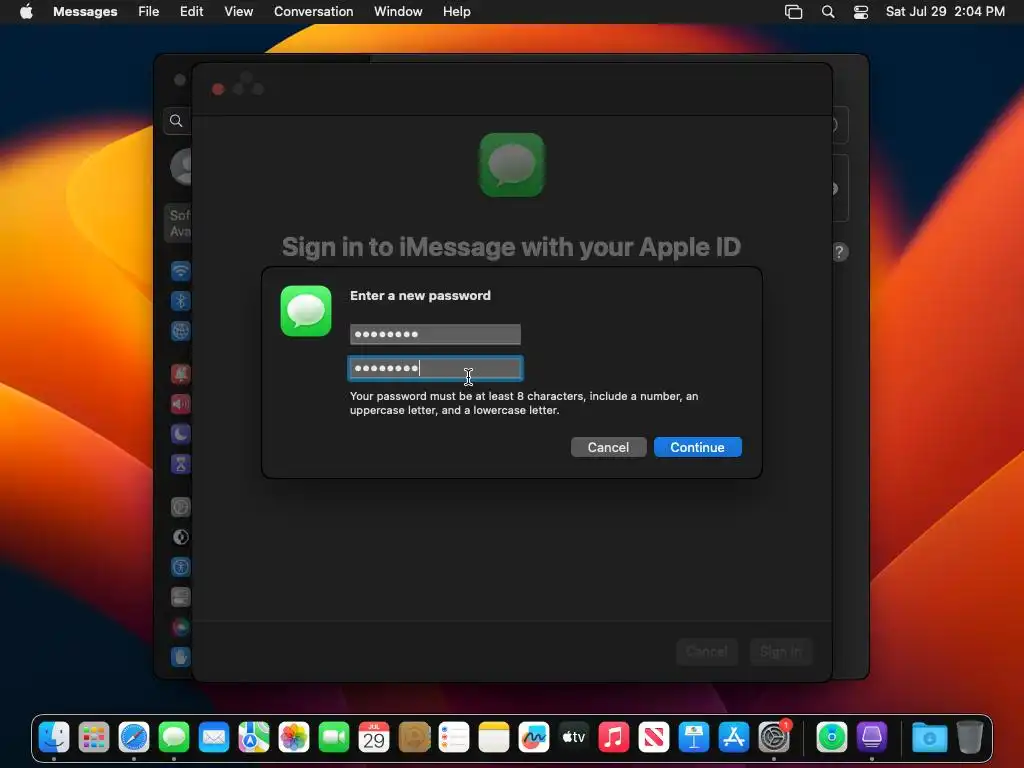Image resolution: width=1024 pixels, height=768 pixels.
Task: Open Mail from the Dock
Action: tap(214, 737)
